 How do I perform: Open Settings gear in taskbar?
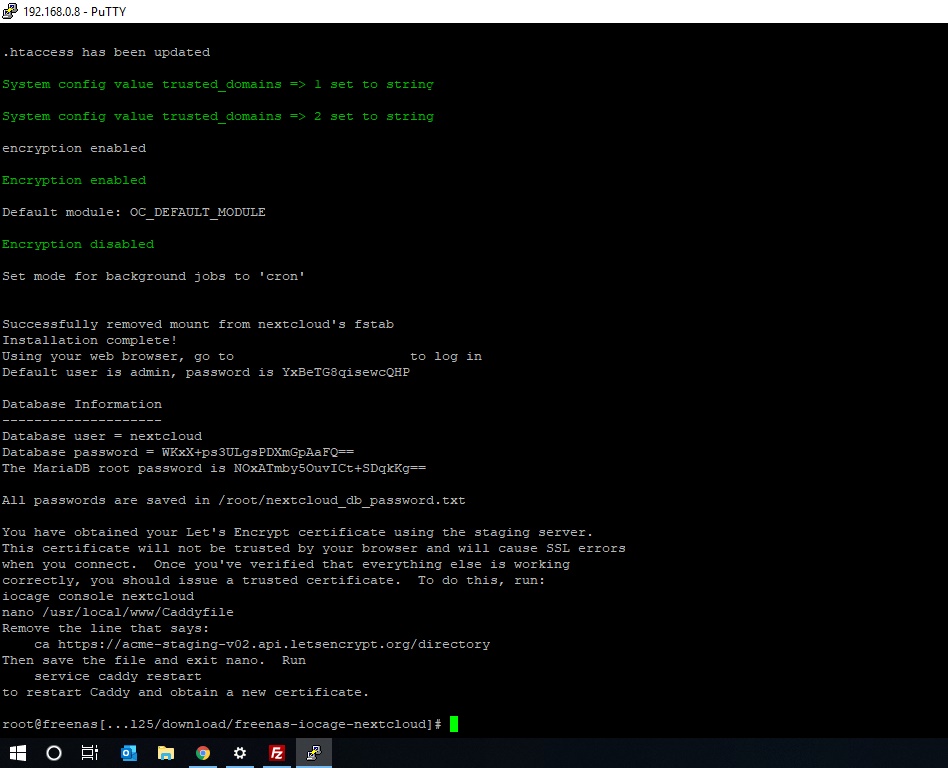(x=240, y=753)
